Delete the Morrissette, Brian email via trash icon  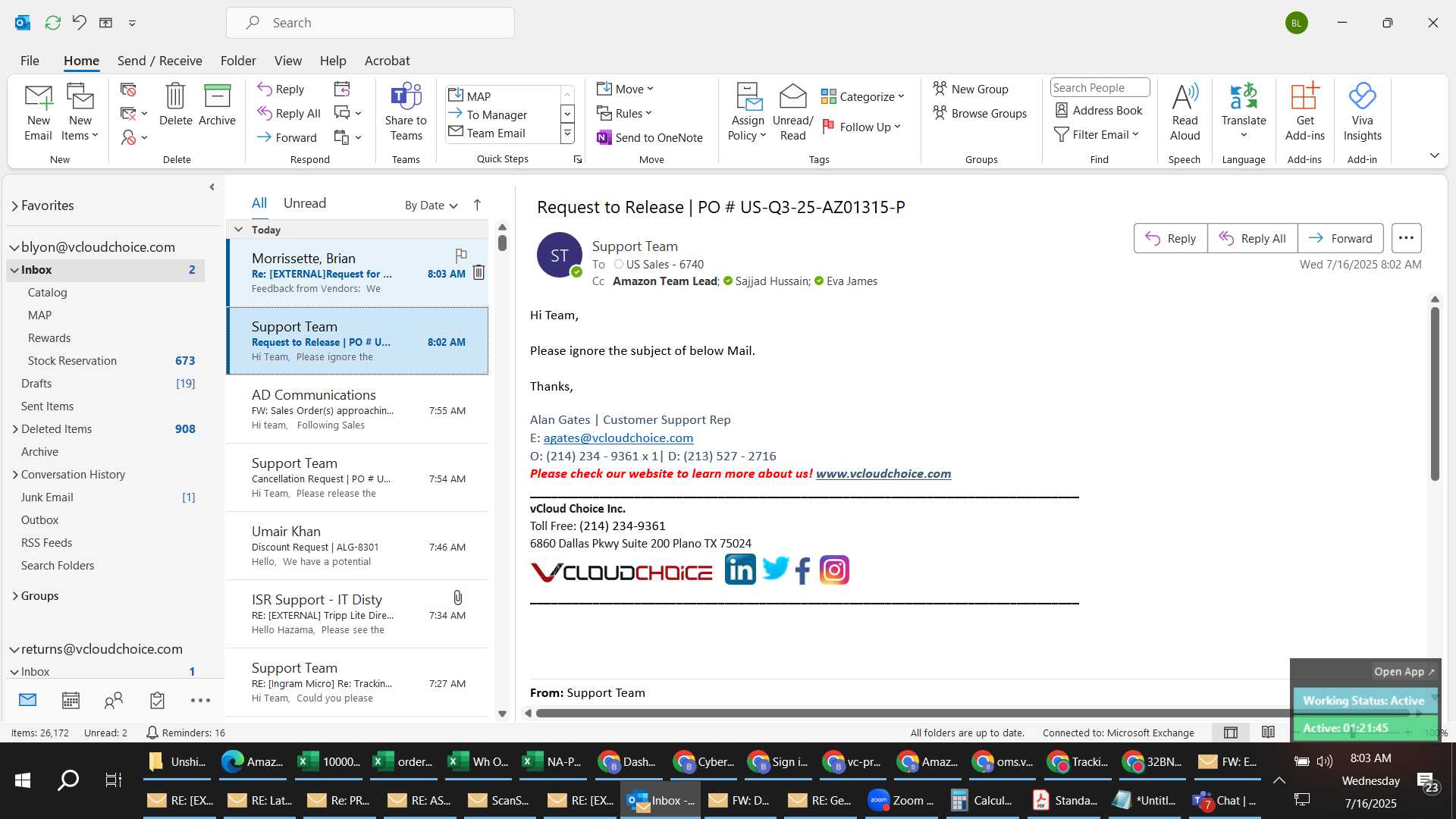click(479, 272)
